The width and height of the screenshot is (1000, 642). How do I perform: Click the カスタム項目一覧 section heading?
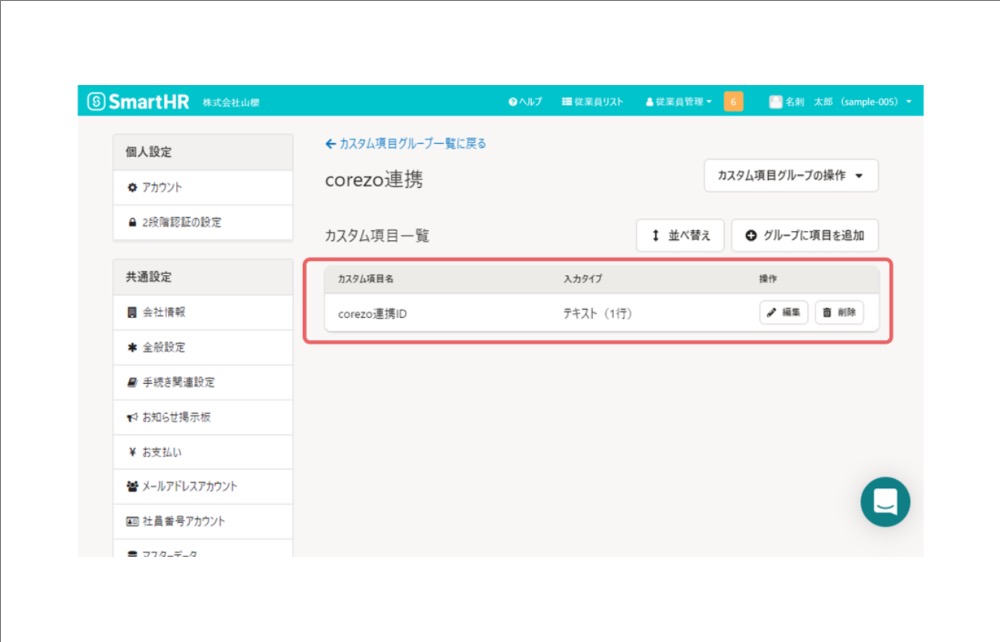377,236
